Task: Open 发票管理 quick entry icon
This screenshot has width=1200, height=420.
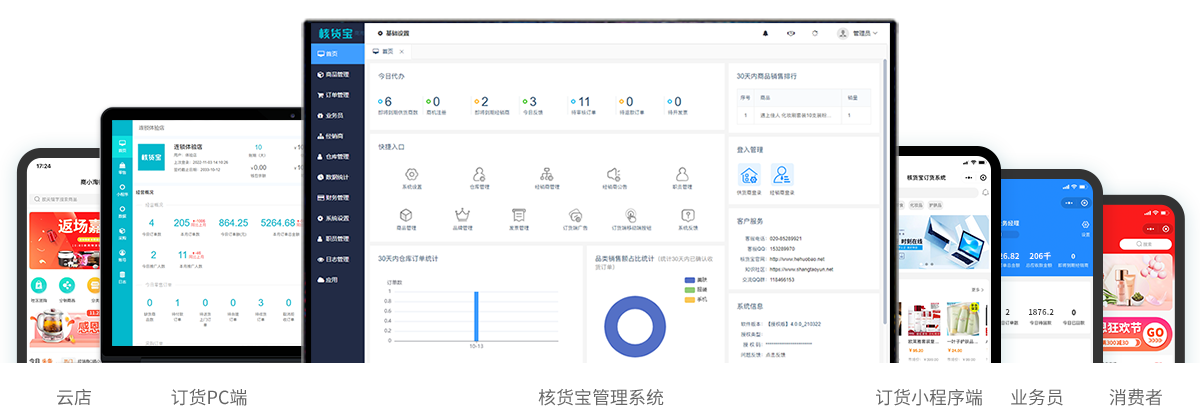Action: 518,215
